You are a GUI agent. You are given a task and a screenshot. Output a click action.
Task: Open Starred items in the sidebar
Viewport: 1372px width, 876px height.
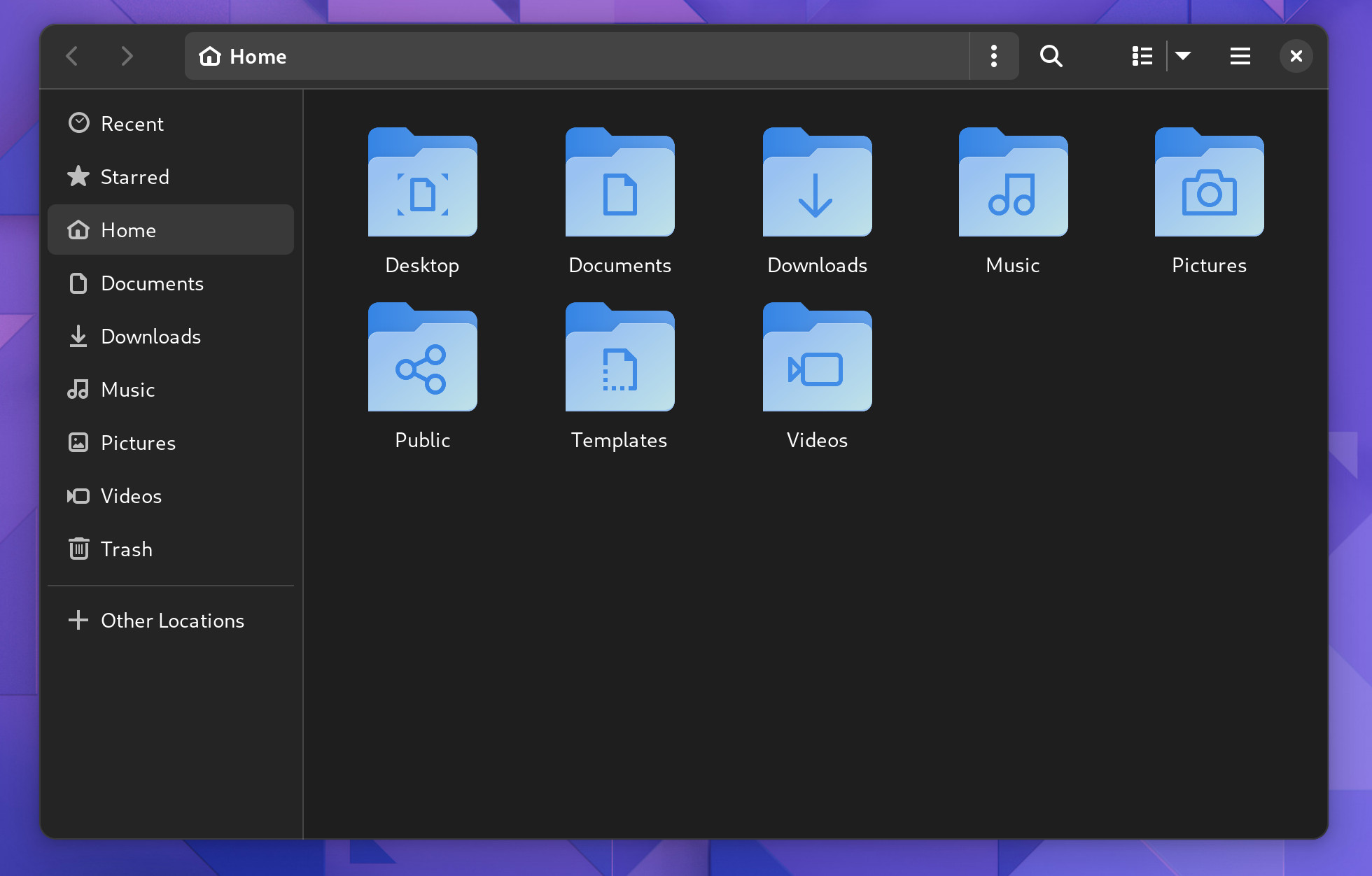(x=135, y=176)
